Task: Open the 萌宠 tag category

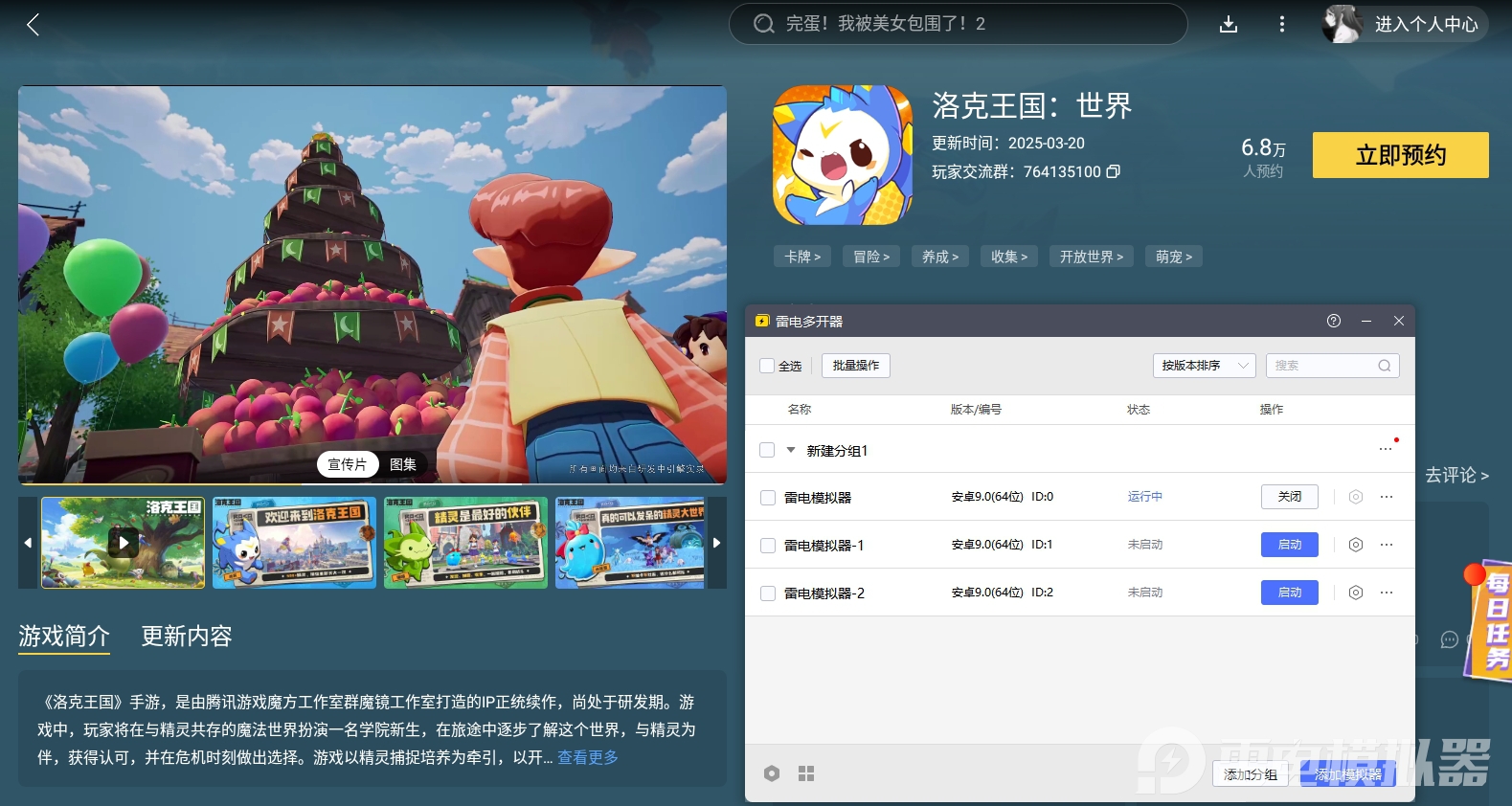Action: click(x=1174, y=257)
